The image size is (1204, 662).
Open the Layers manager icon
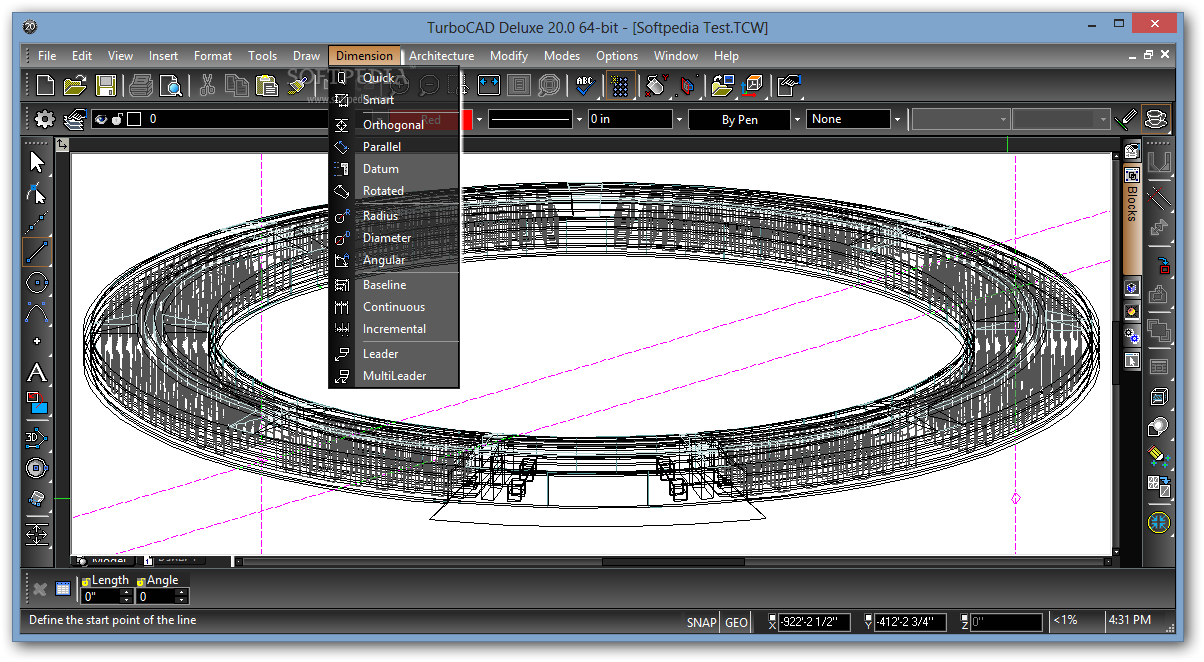point(75,119)
